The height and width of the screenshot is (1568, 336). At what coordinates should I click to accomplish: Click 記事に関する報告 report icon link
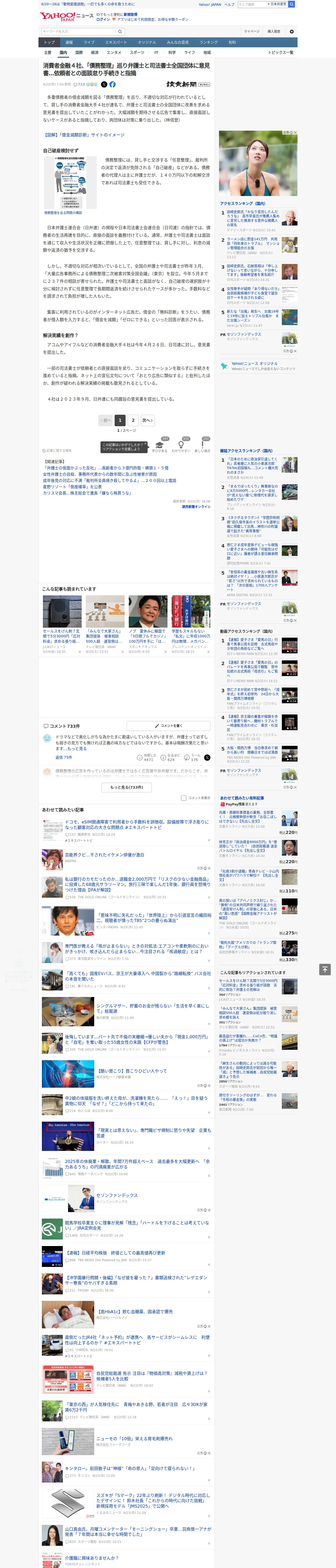coord(57,451)
